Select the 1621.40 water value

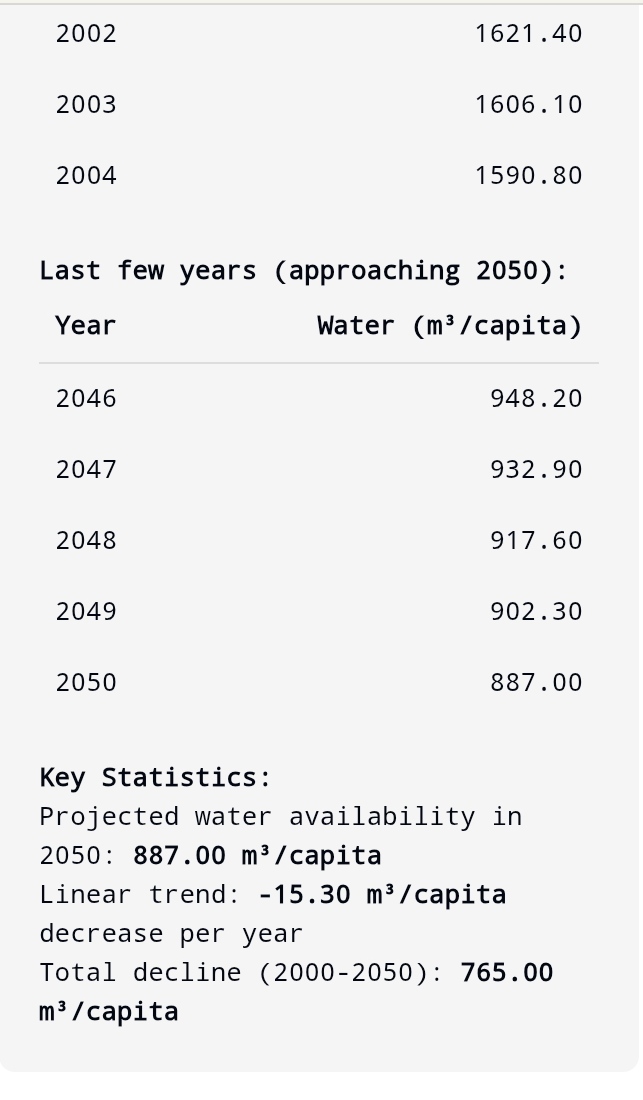(528, 33)
